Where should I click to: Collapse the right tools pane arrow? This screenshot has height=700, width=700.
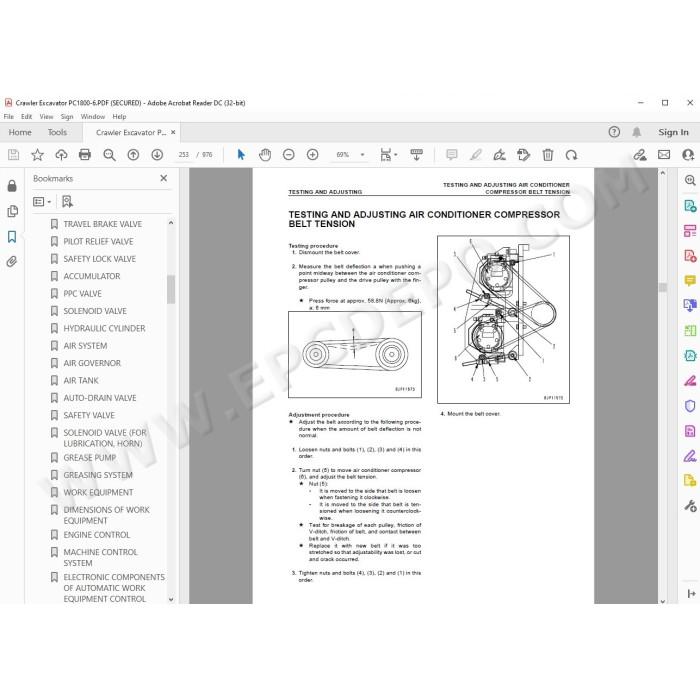pyautogui.click(x=691, y=593)
